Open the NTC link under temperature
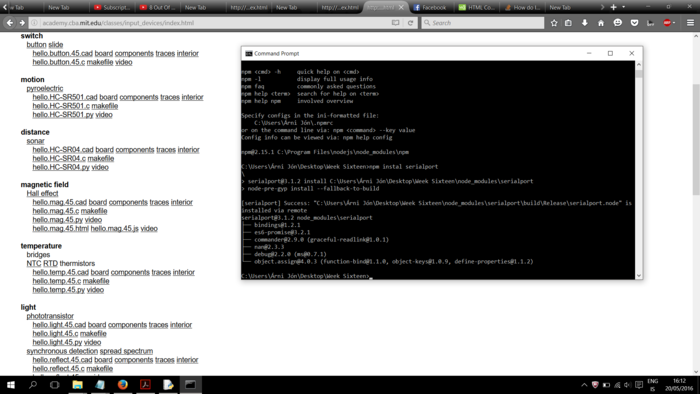Viewport: 700px width, 394px height. pos(33,263)
